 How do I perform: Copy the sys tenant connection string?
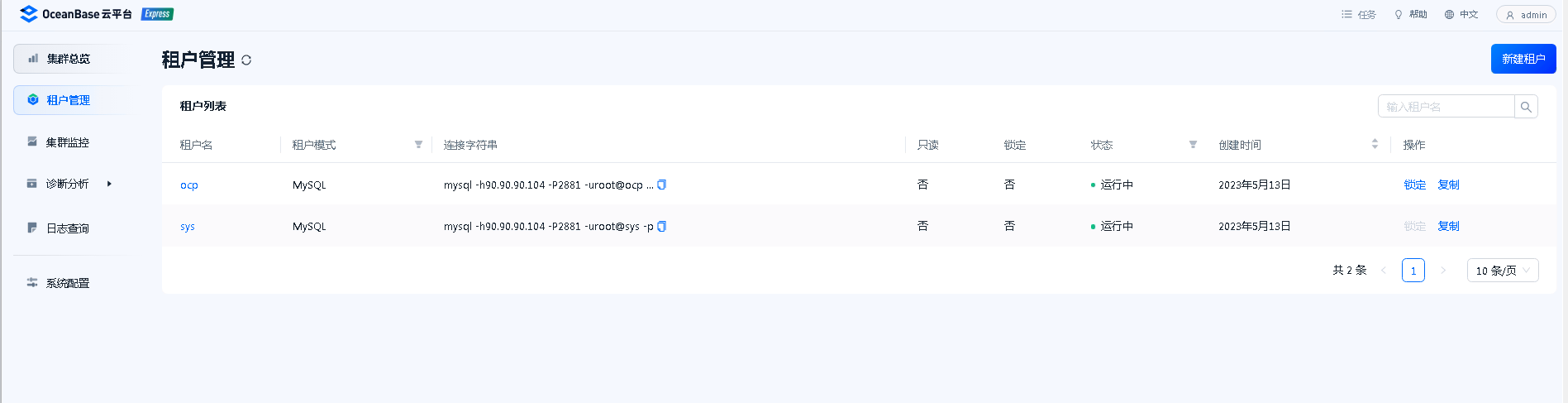pos(661,226)
